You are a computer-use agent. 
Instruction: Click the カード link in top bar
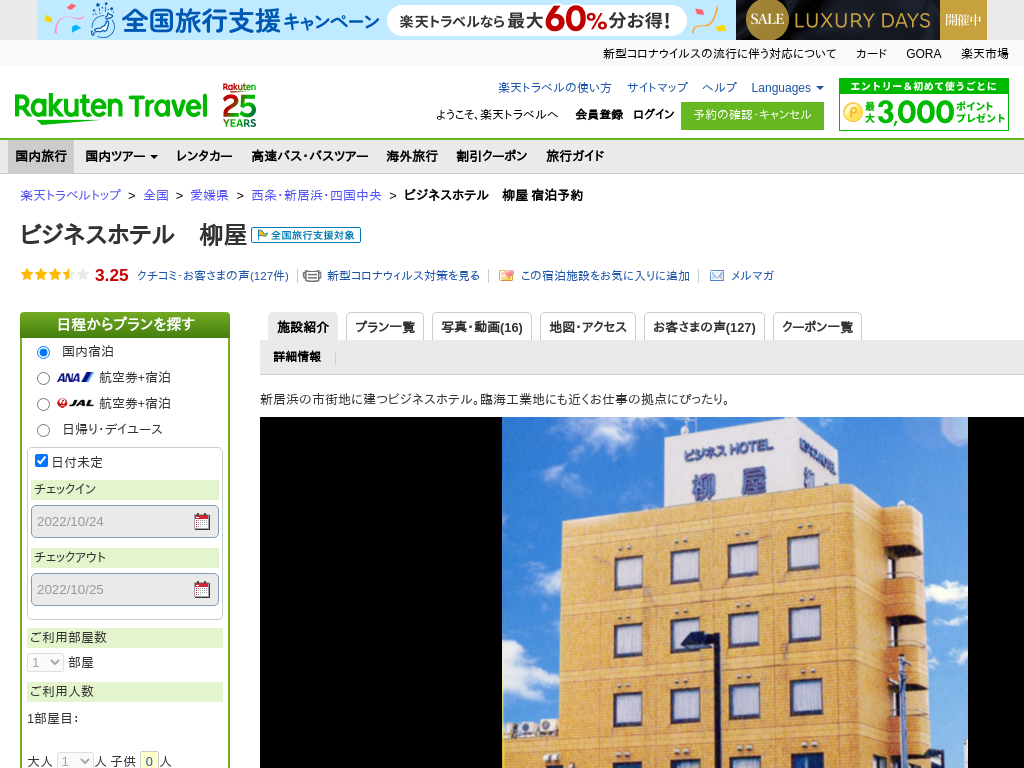tap(871, 54)
